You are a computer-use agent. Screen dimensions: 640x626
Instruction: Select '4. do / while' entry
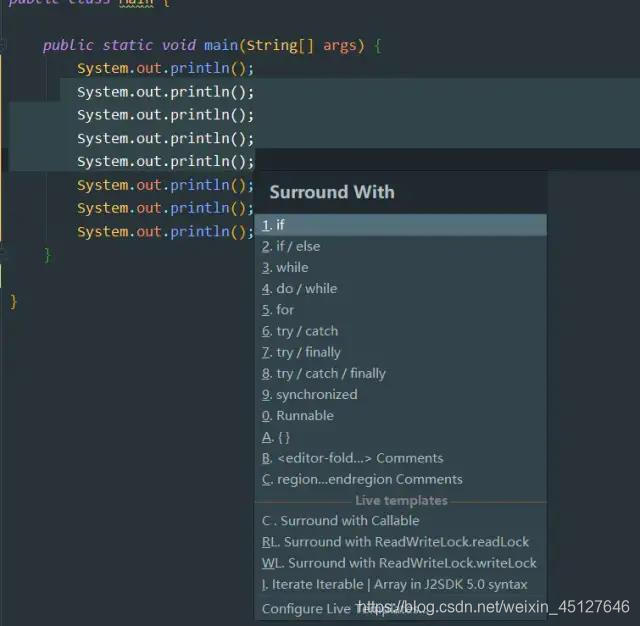click(x=400, y=289)
